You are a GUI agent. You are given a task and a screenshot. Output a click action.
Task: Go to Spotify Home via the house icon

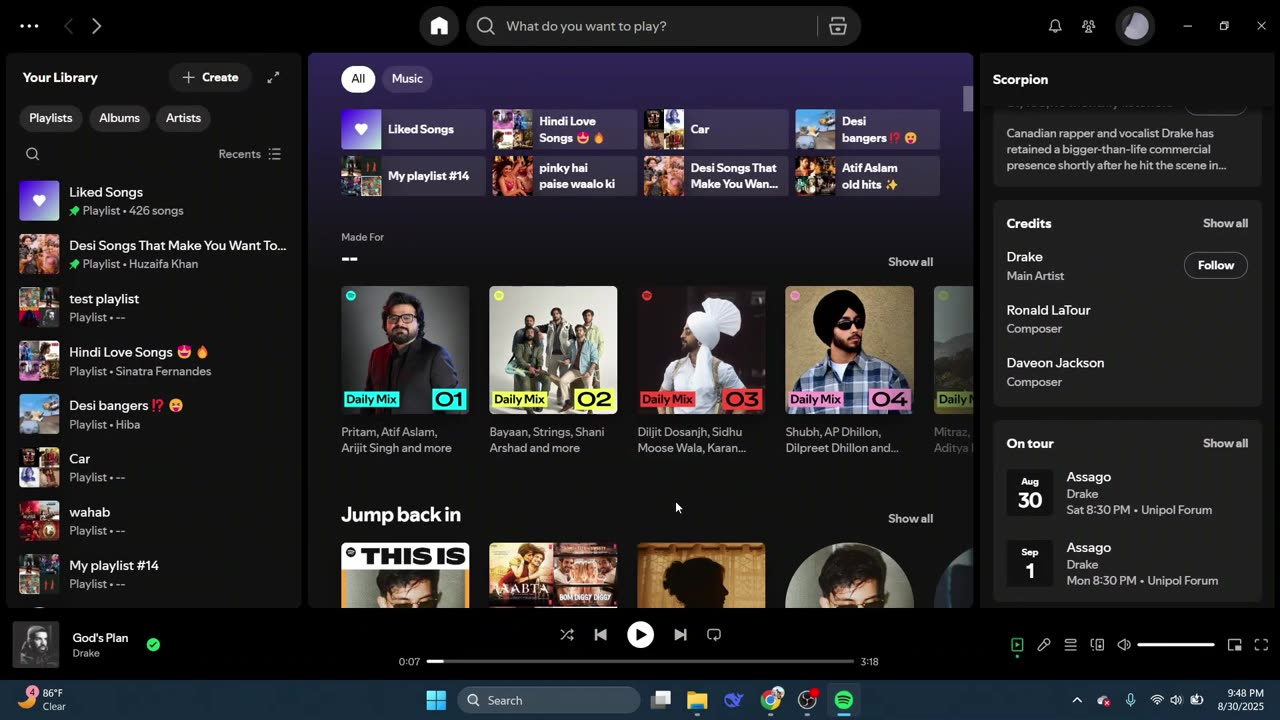click(x=439, y=26)
